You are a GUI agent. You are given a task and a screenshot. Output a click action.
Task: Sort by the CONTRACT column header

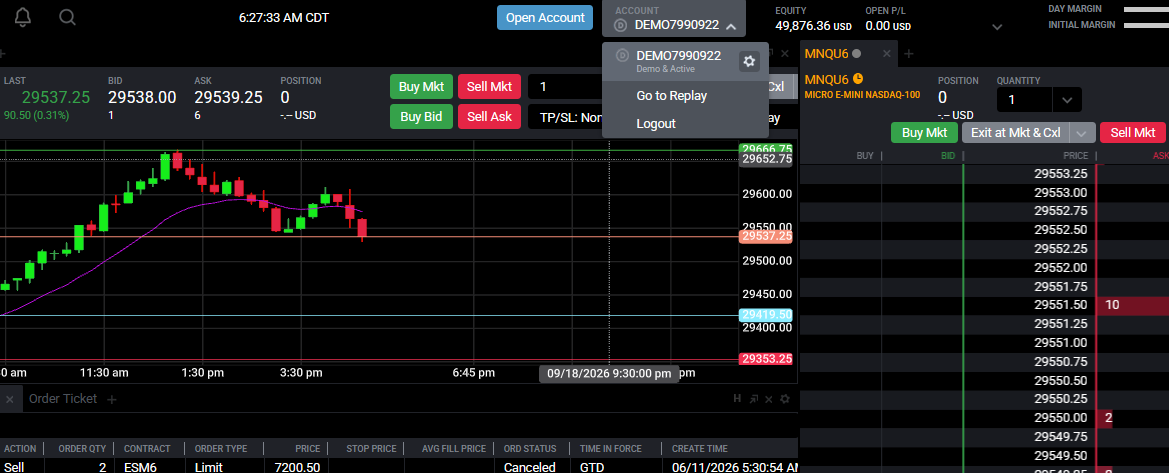148,448
